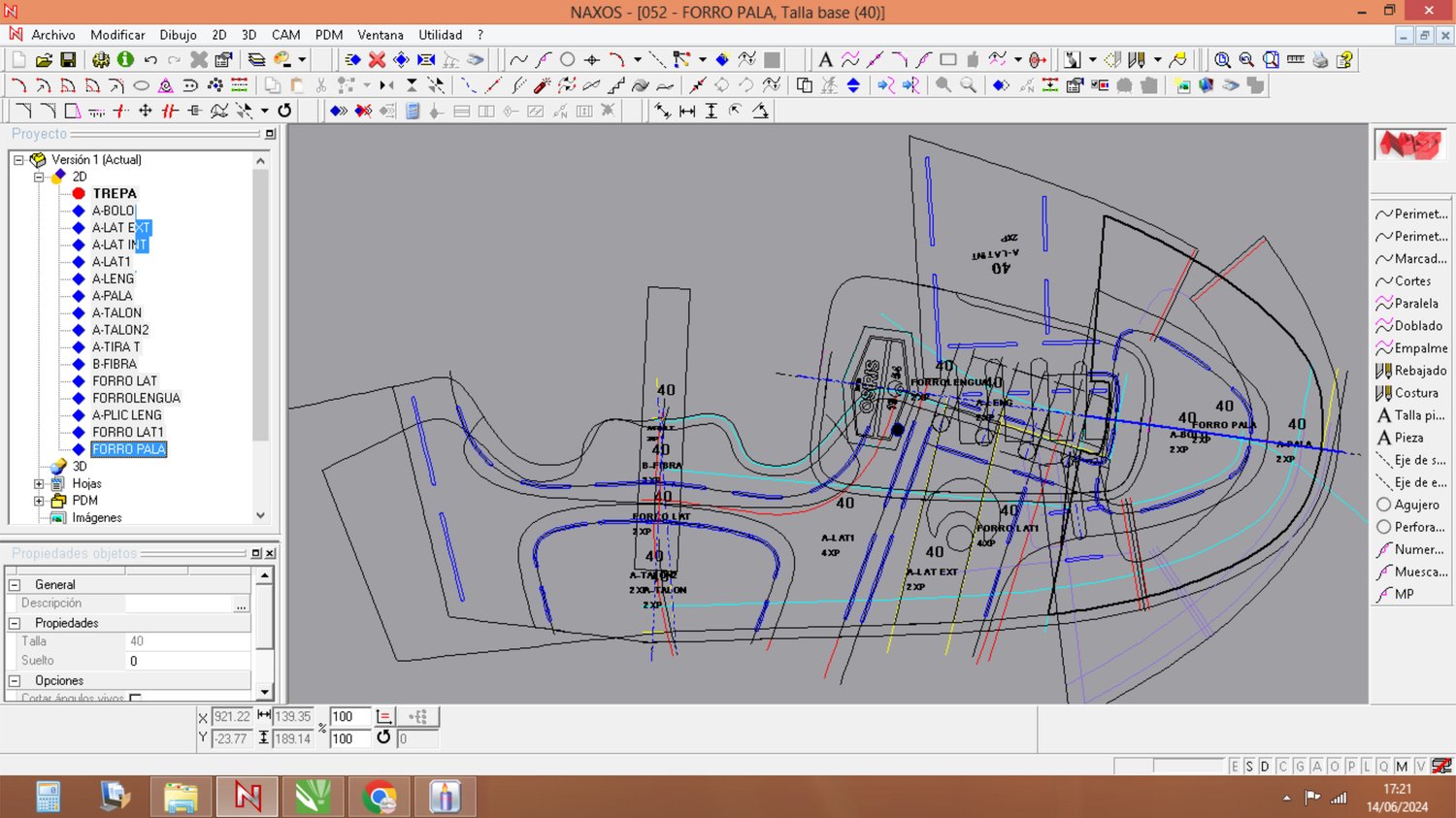Open the CAM menu
This screenshot has width=1456, height=818.
tap(285, 35)
